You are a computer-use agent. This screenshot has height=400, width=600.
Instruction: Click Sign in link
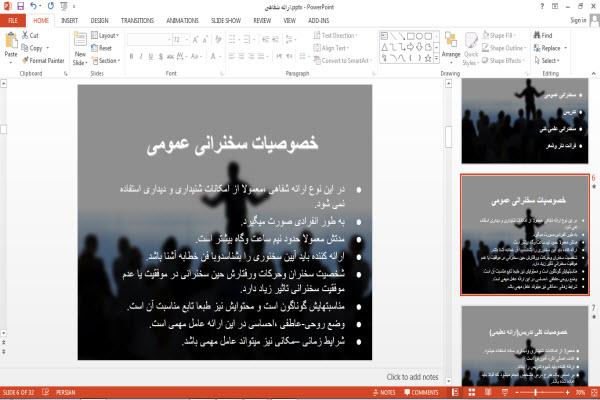click(x=578, y=20)
